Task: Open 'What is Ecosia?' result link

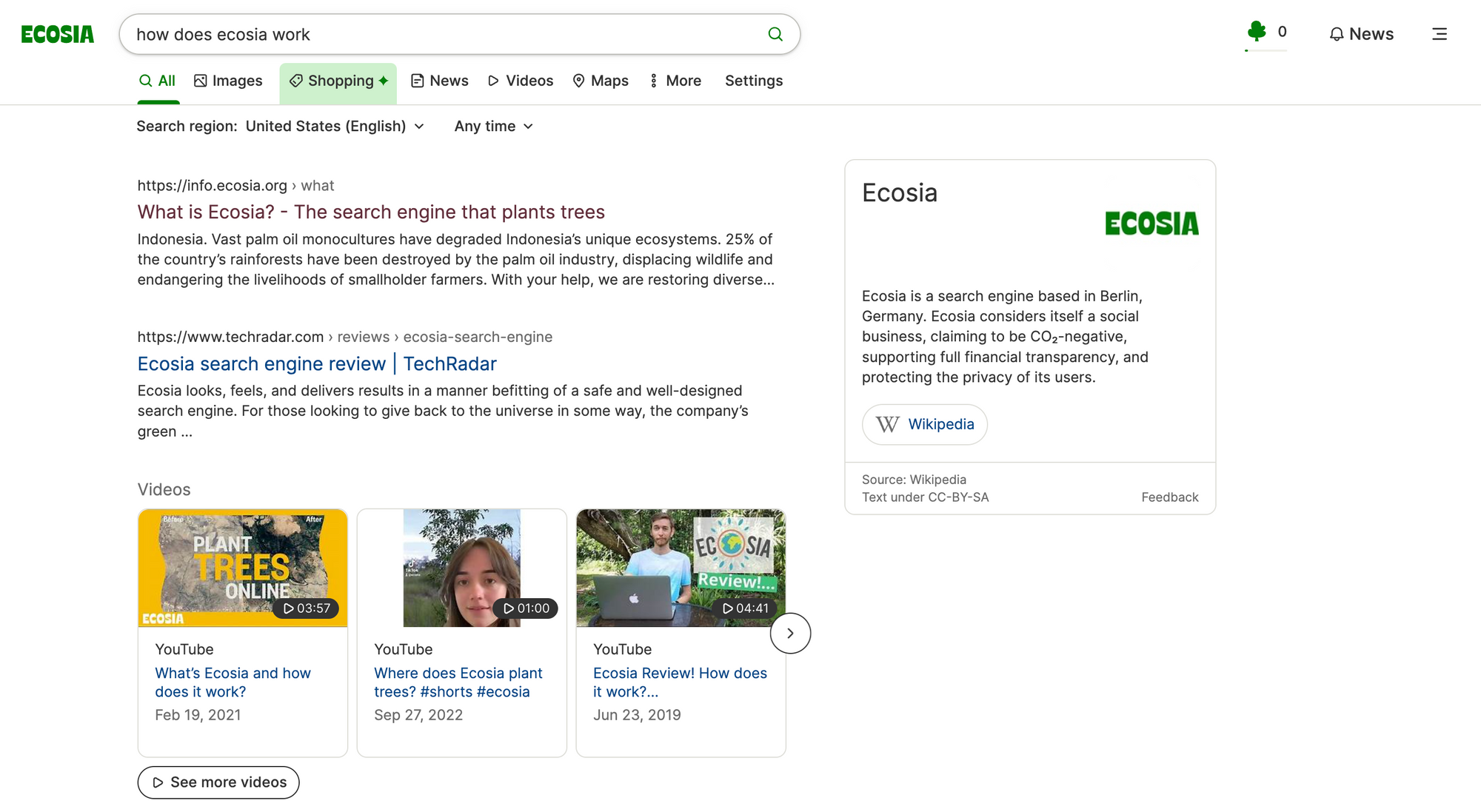Action: pyautogui.click(x=371, y=212)
